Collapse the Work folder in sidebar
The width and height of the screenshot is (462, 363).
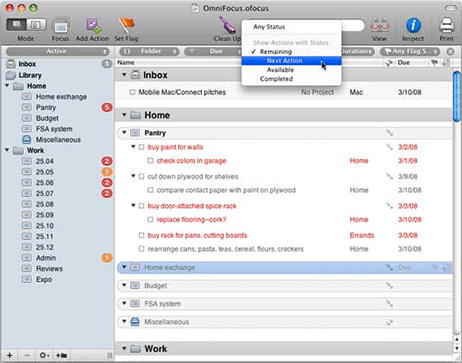(7, 150)
